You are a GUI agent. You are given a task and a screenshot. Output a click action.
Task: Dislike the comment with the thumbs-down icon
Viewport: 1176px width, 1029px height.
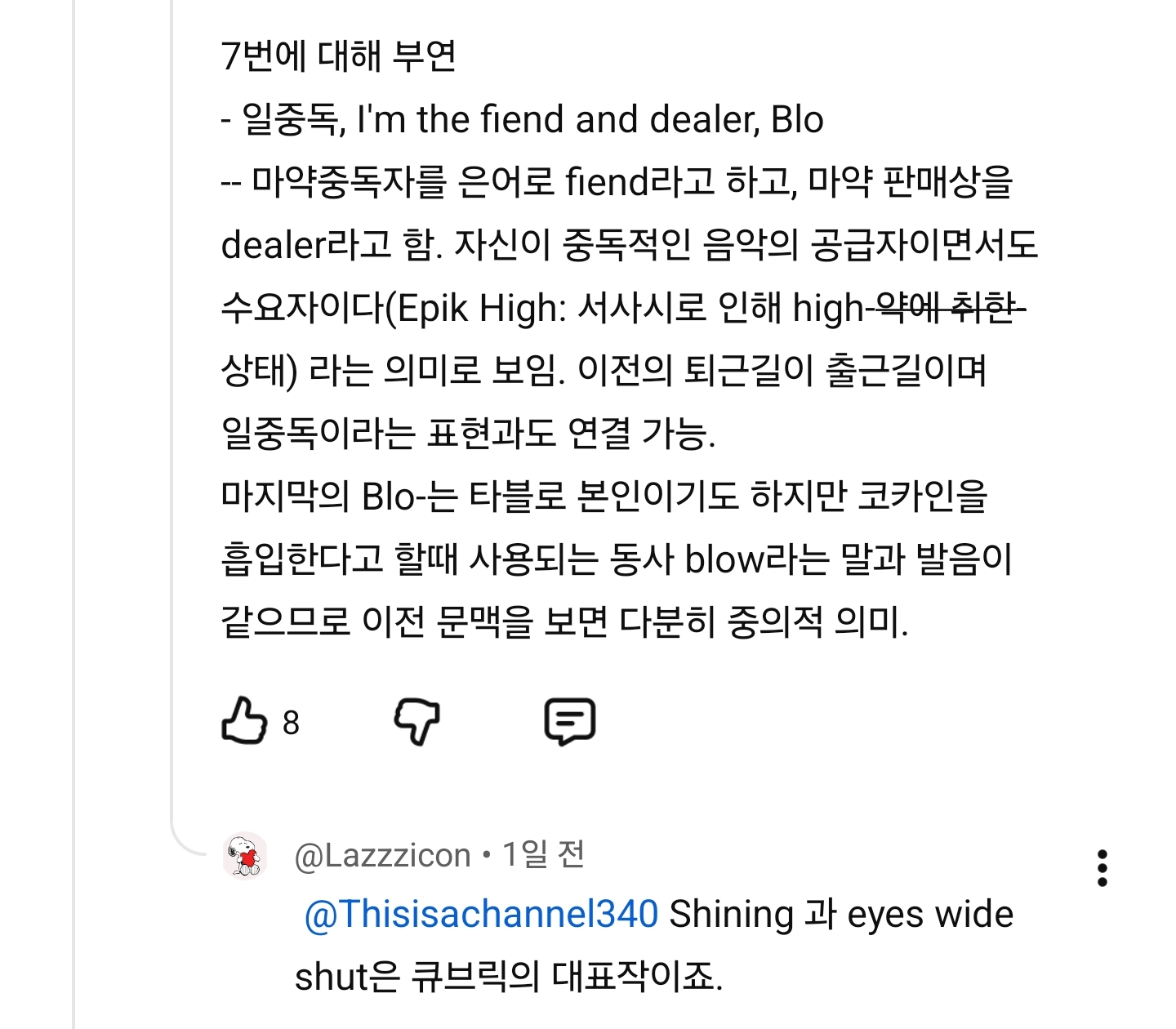click(417, 722)
